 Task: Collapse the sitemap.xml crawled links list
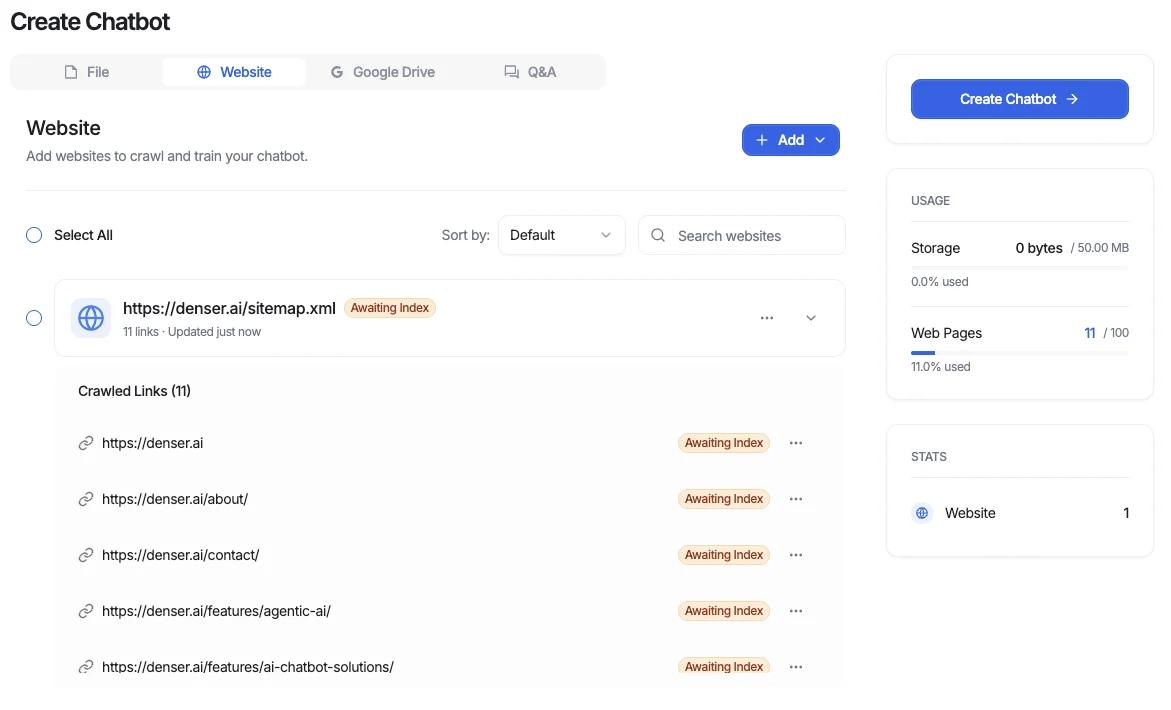[x=810, y=317]
